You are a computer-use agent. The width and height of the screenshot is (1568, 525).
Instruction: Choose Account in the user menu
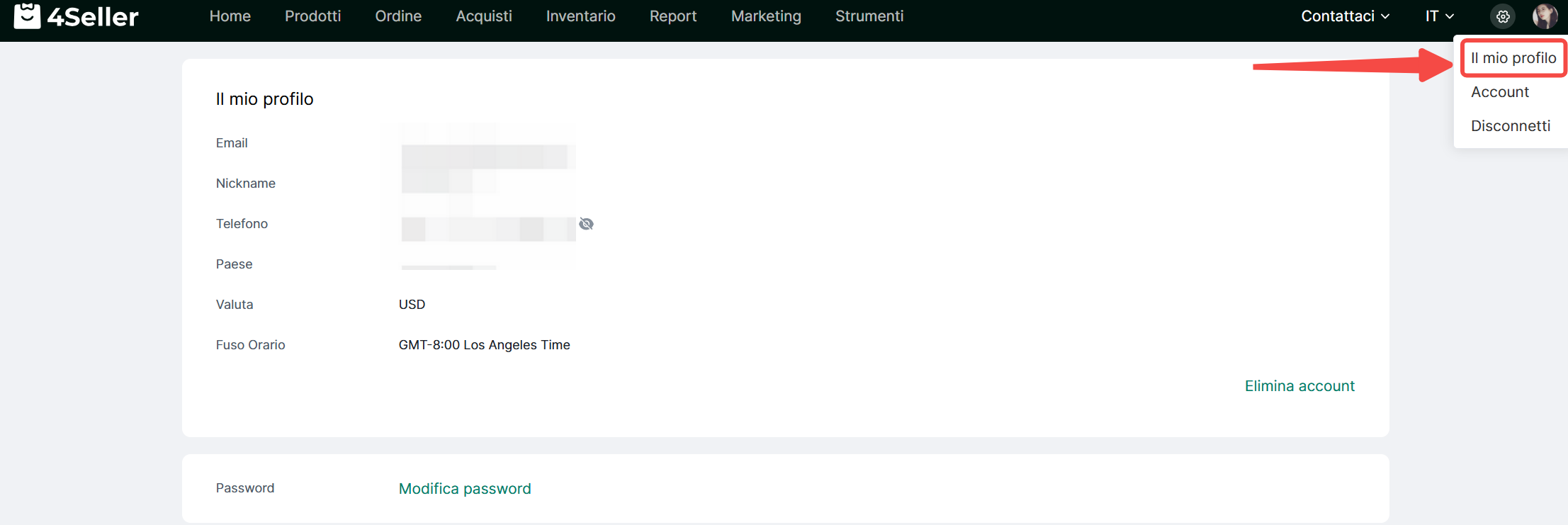click(1499, 92)
